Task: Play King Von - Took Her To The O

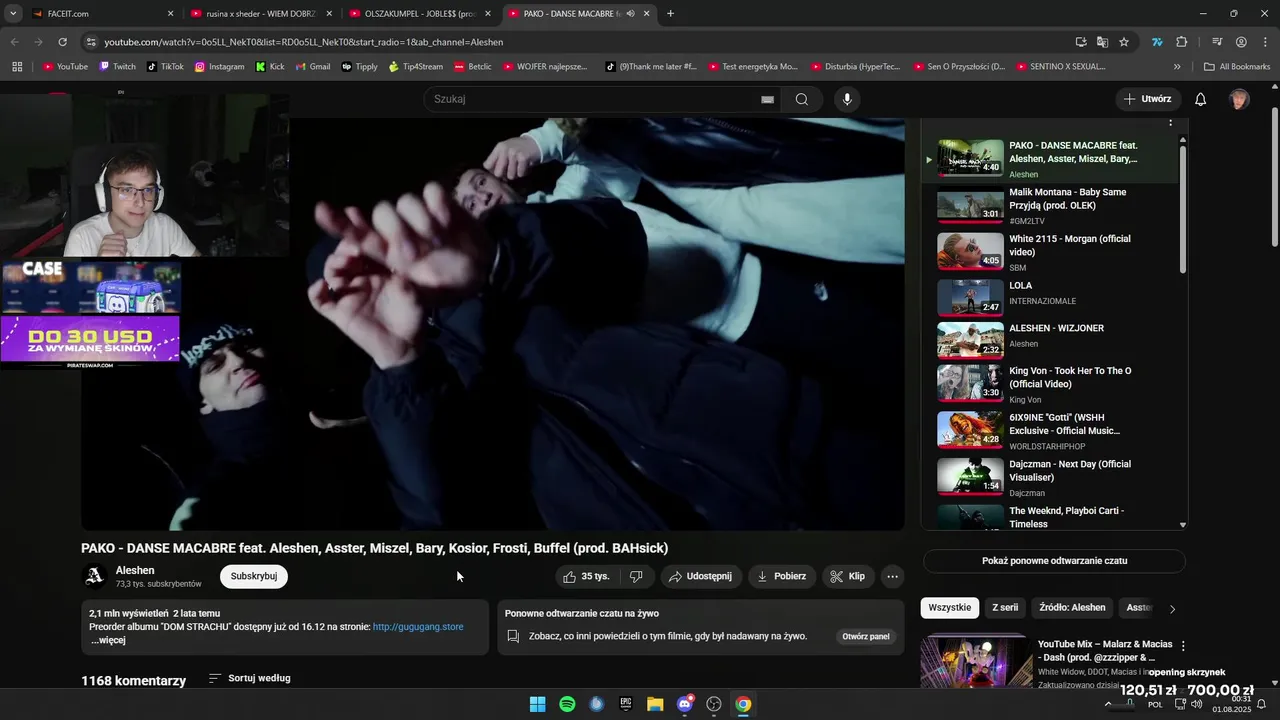Action: pos(1056,384)
